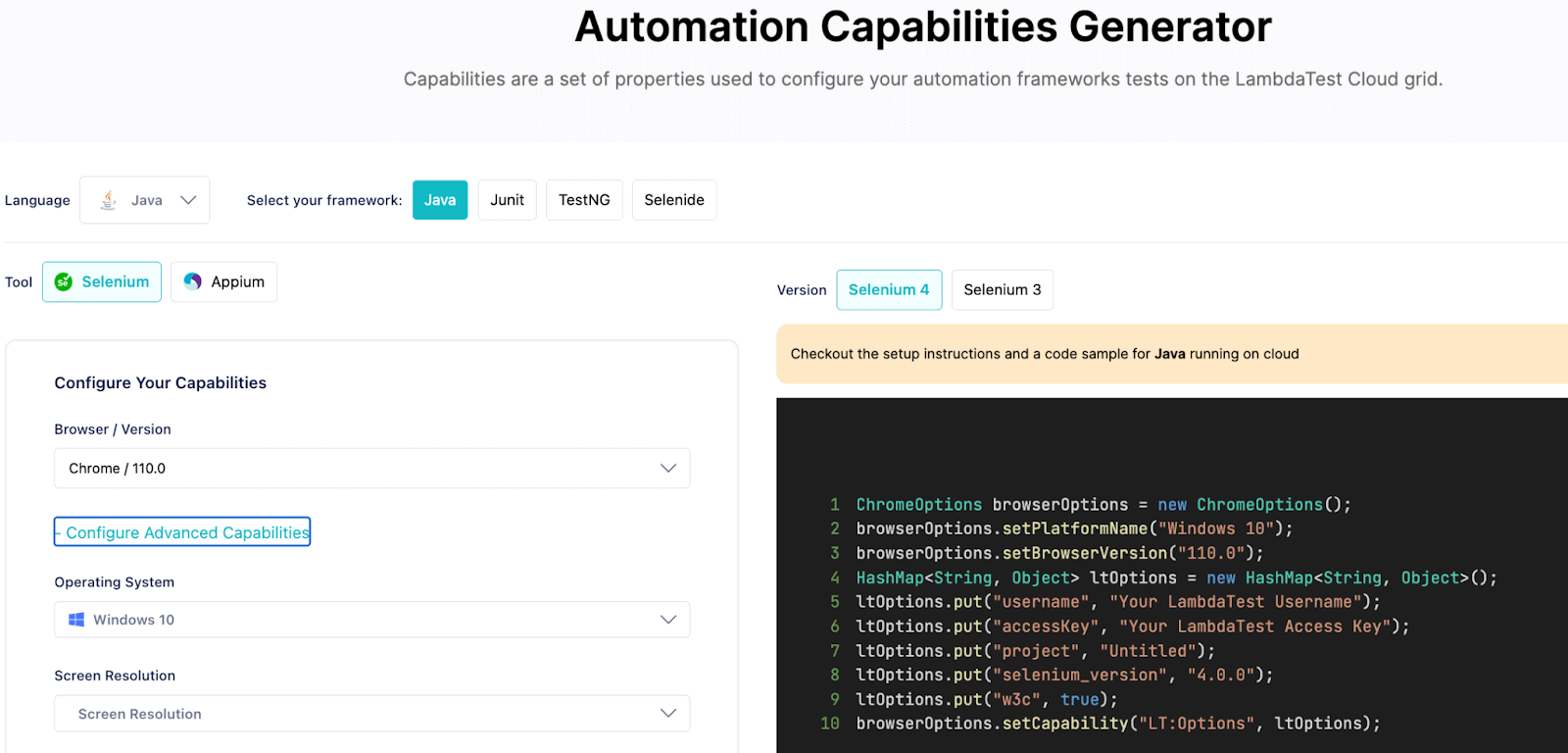The image size is (1568, 753).
Task: Click the HashMap ltOptions declaration line
Action: [1176, 578]
